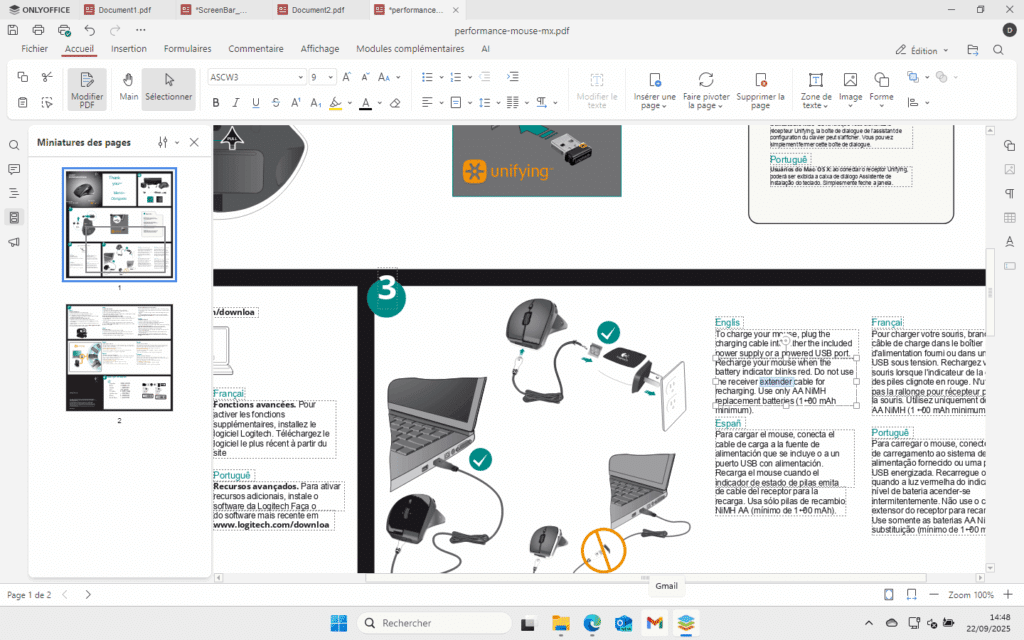The width and height of the screenshot is (1024, 640).
Task: Open the comments panel in left sidebar
Action: coord(14,169)
